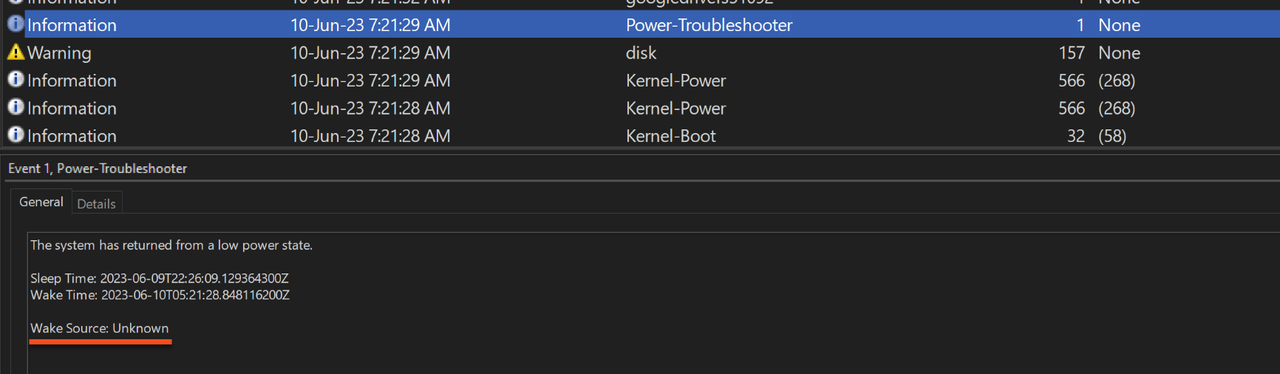This screenshot has width=1280, height=374.
Task: Click the "Event 1, Power-Troubleshooter" pane header
Action: click(x=97, y=169)
